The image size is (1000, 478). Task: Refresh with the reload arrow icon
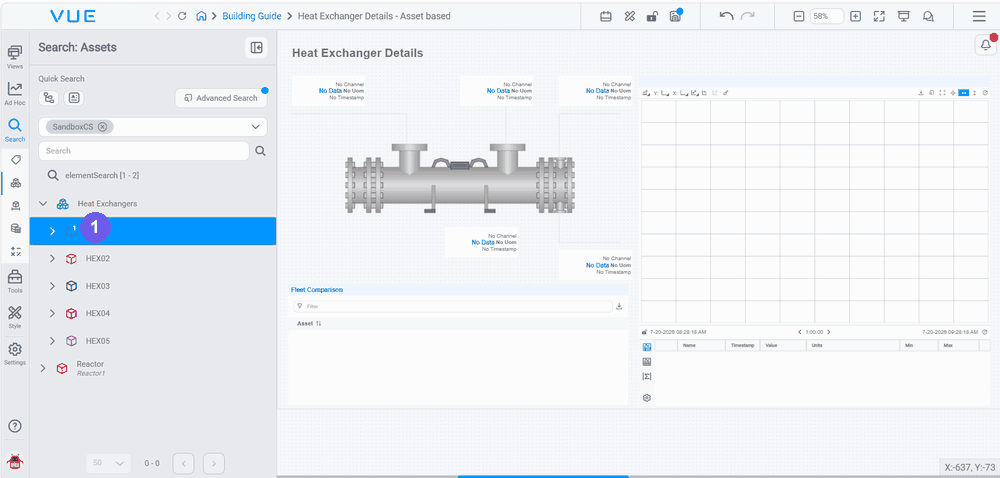click(x=182, y=16)
